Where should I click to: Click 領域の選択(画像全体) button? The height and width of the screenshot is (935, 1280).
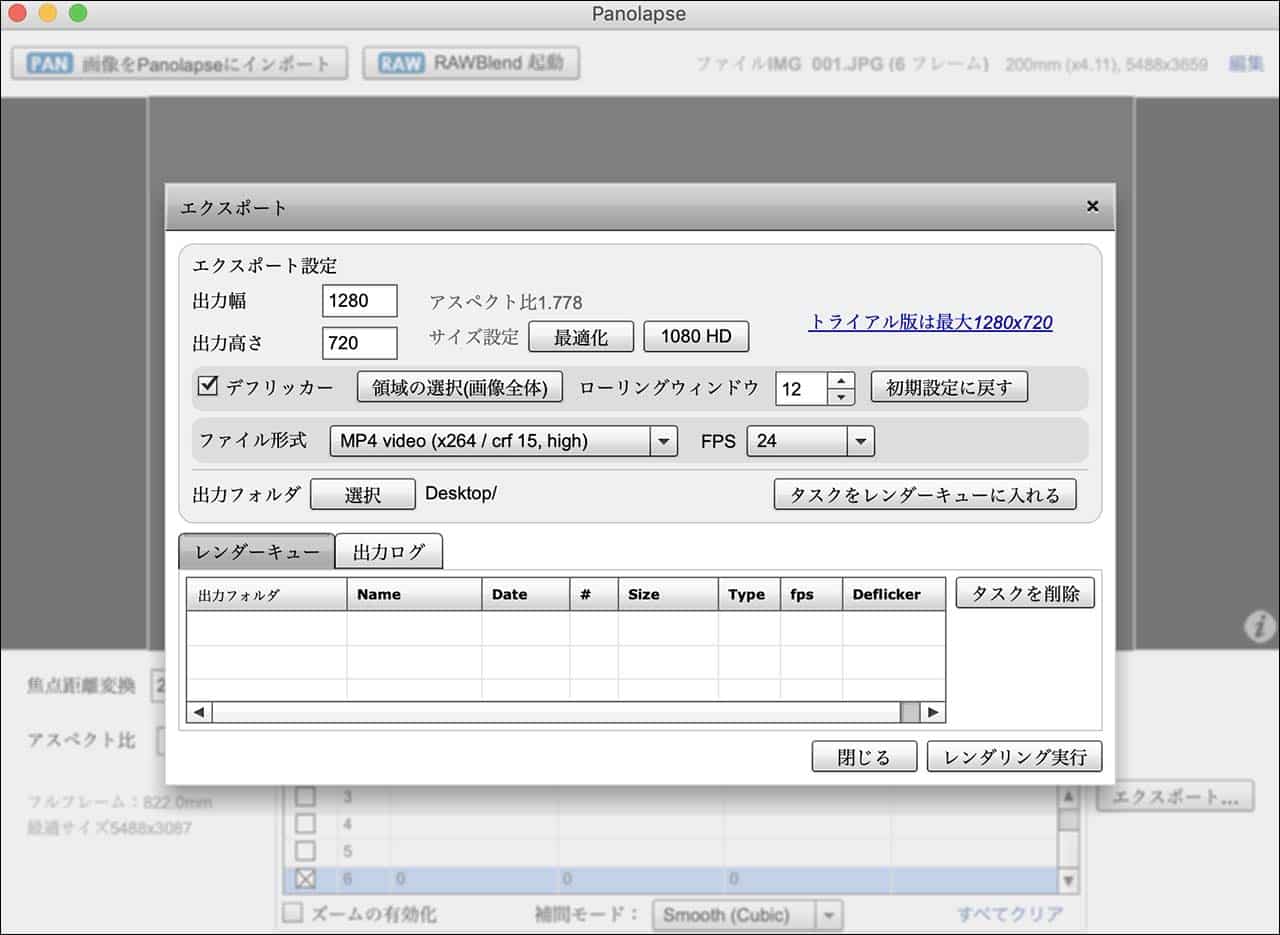(460, 387)
